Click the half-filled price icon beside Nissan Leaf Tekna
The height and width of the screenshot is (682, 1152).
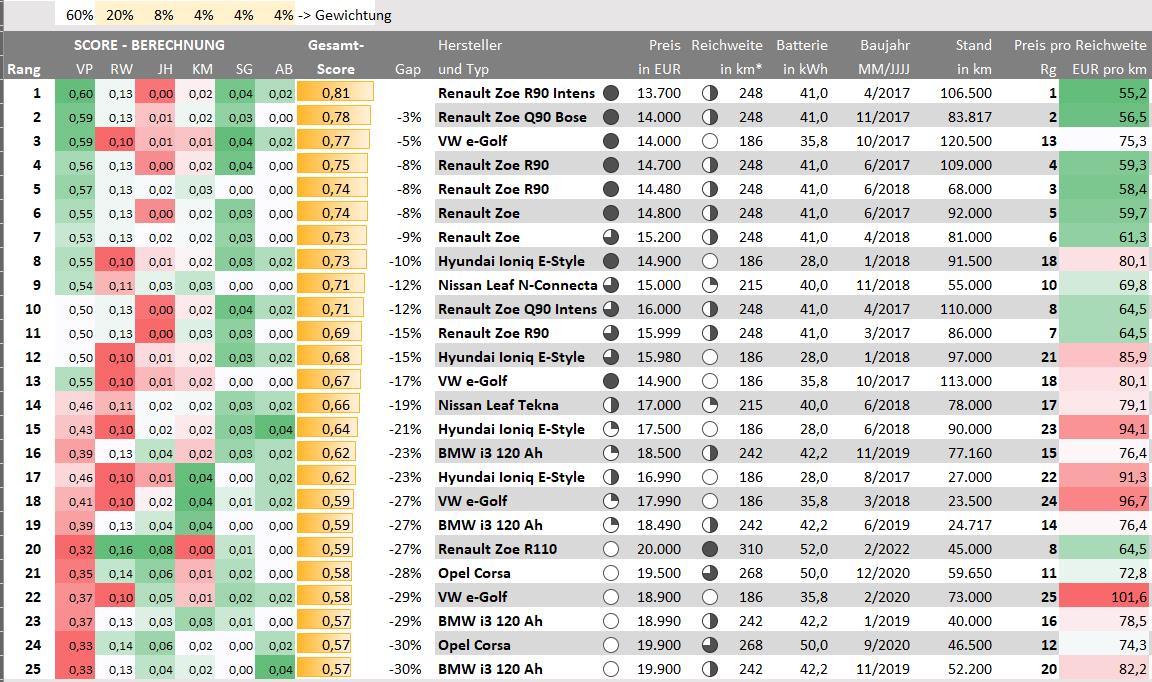click(611, 405)
